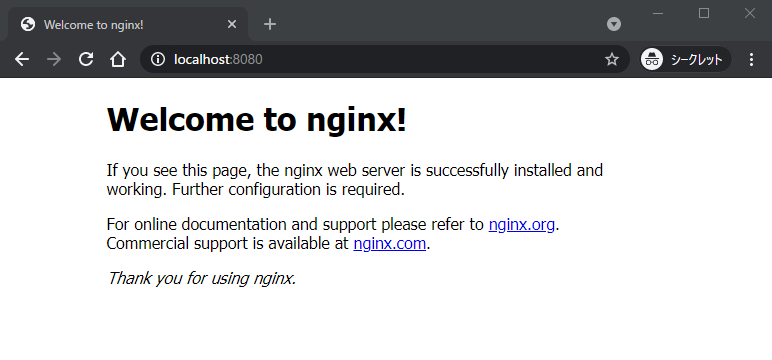Click globe favicon on the tab

tap(28, 24)
